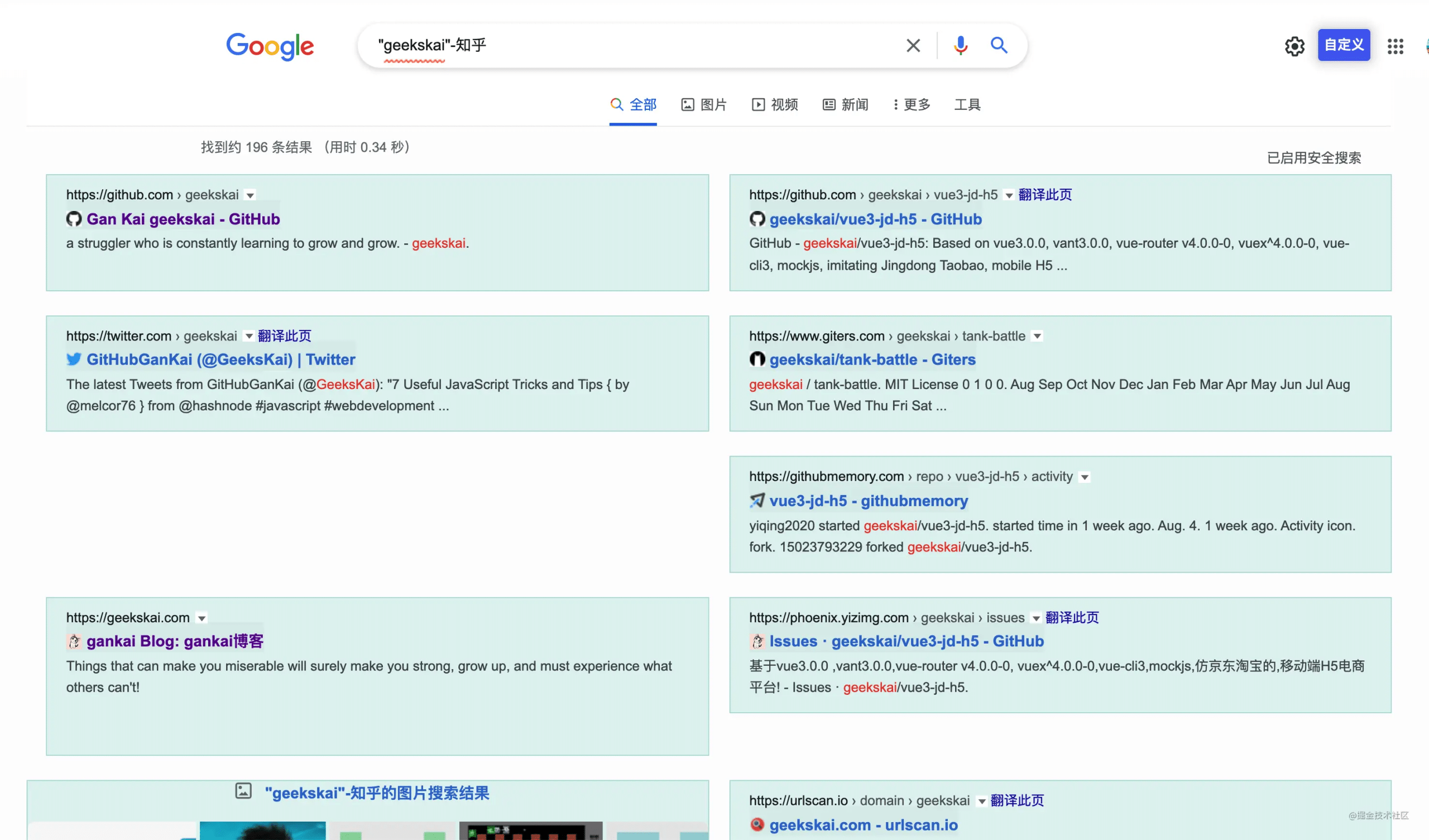Click the search input field
Screen dimensions: 1429x840
coord(635,45)
